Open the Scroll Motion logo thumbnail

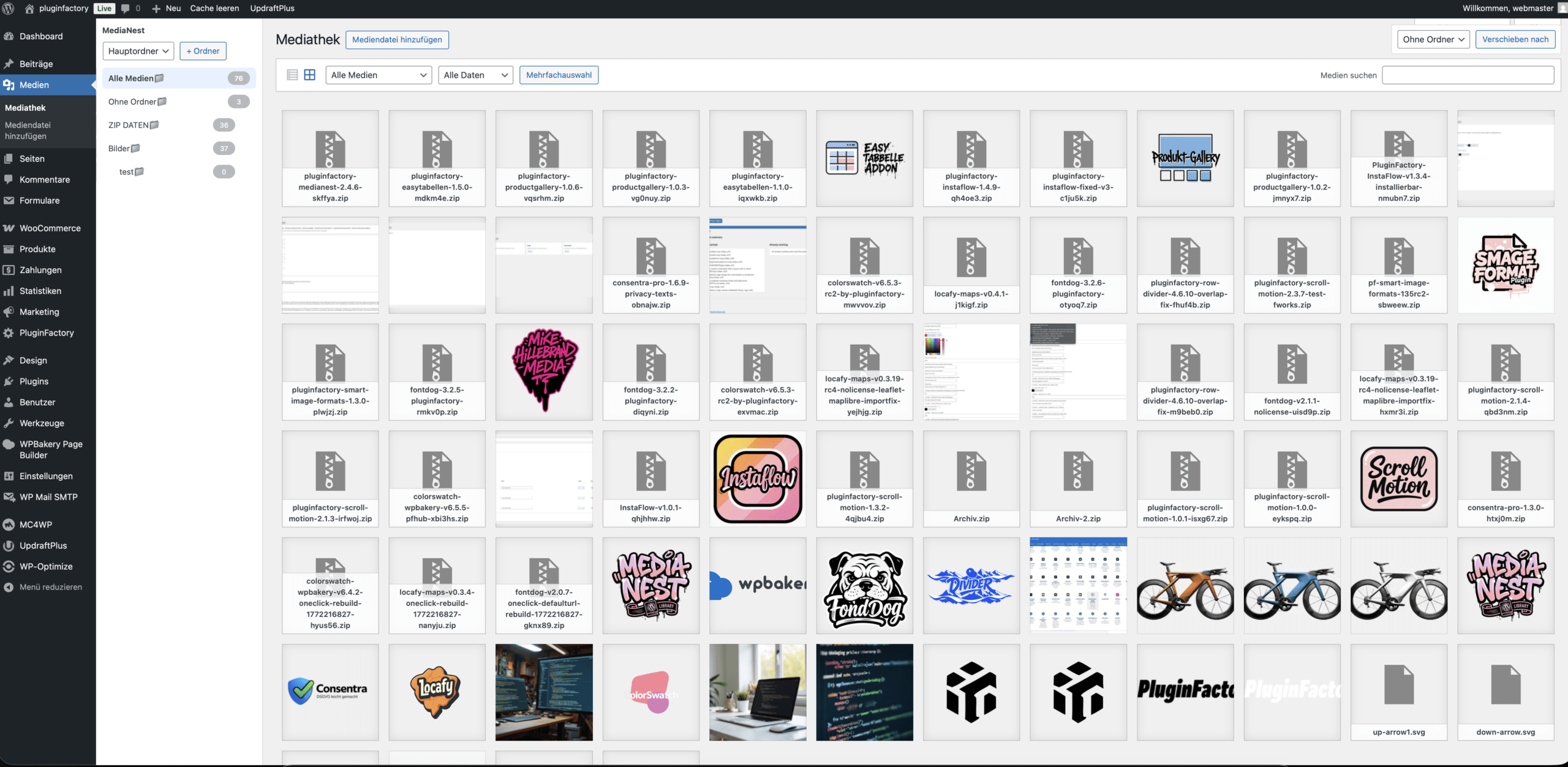click(1398, 479)
